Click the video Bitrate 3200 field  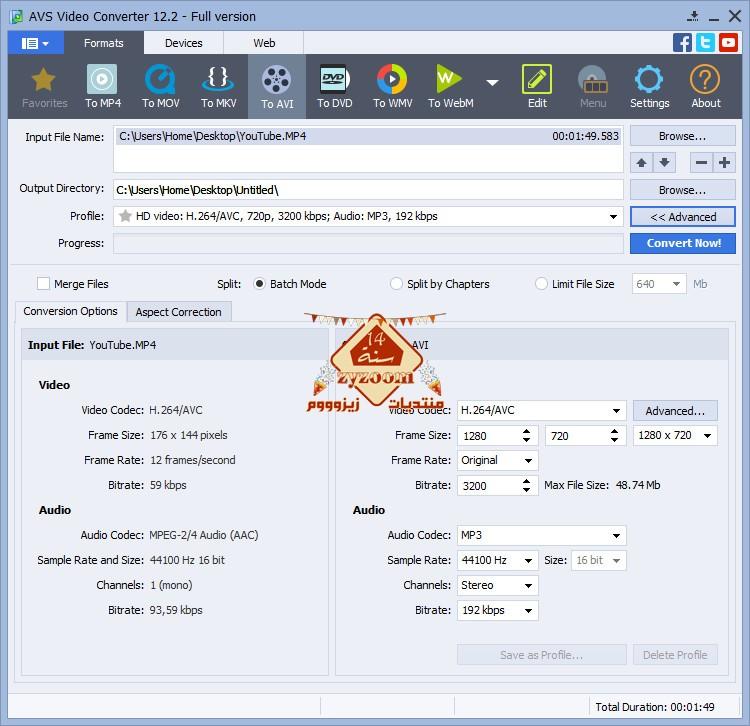(497, 485)
